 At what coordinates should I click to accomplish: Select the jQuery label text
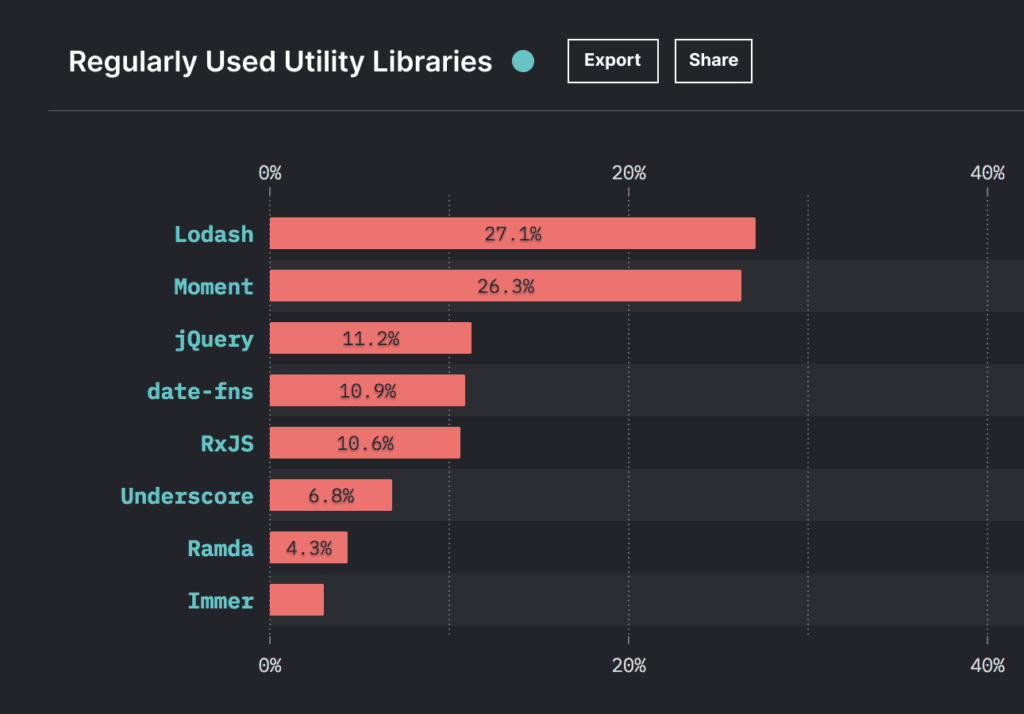click(214, 338)
